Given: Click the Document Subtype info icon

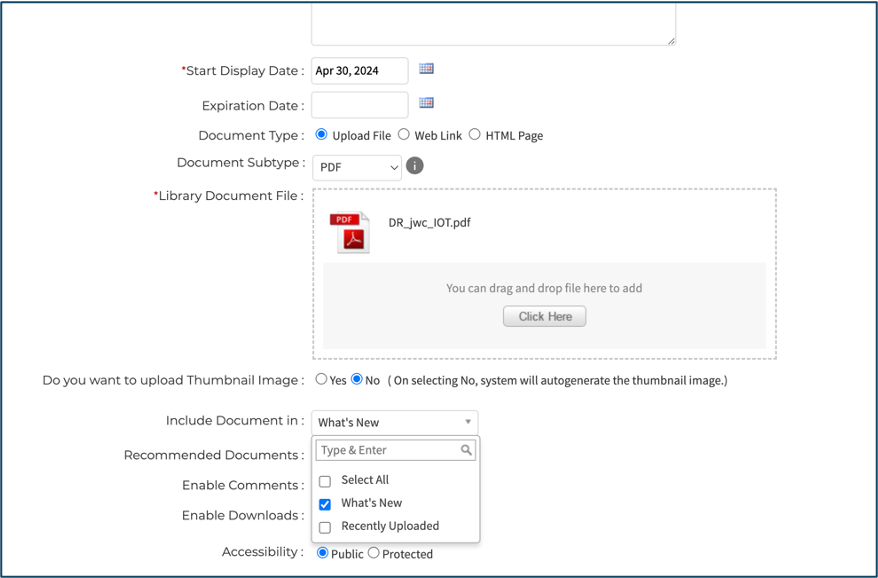Looking at the screenshot, I should [x=414, y=166].
